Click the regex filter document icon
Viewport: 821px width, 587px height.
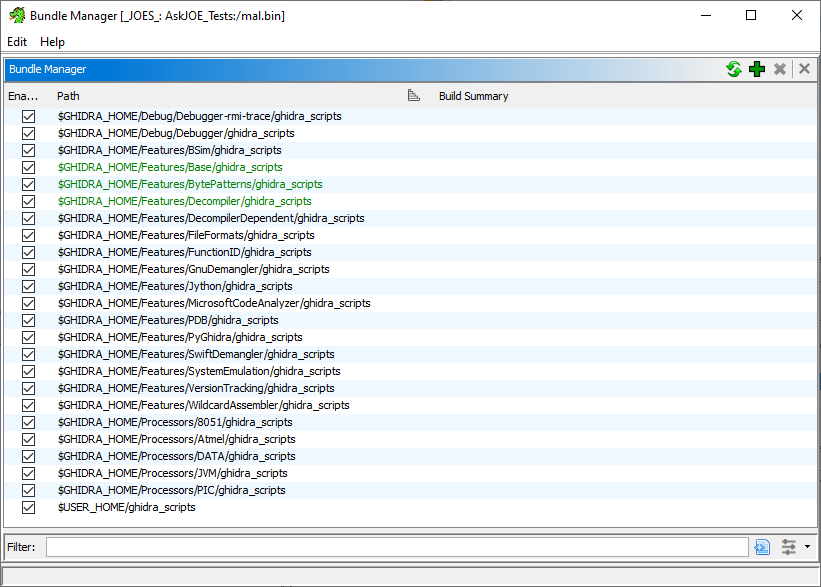763,546
